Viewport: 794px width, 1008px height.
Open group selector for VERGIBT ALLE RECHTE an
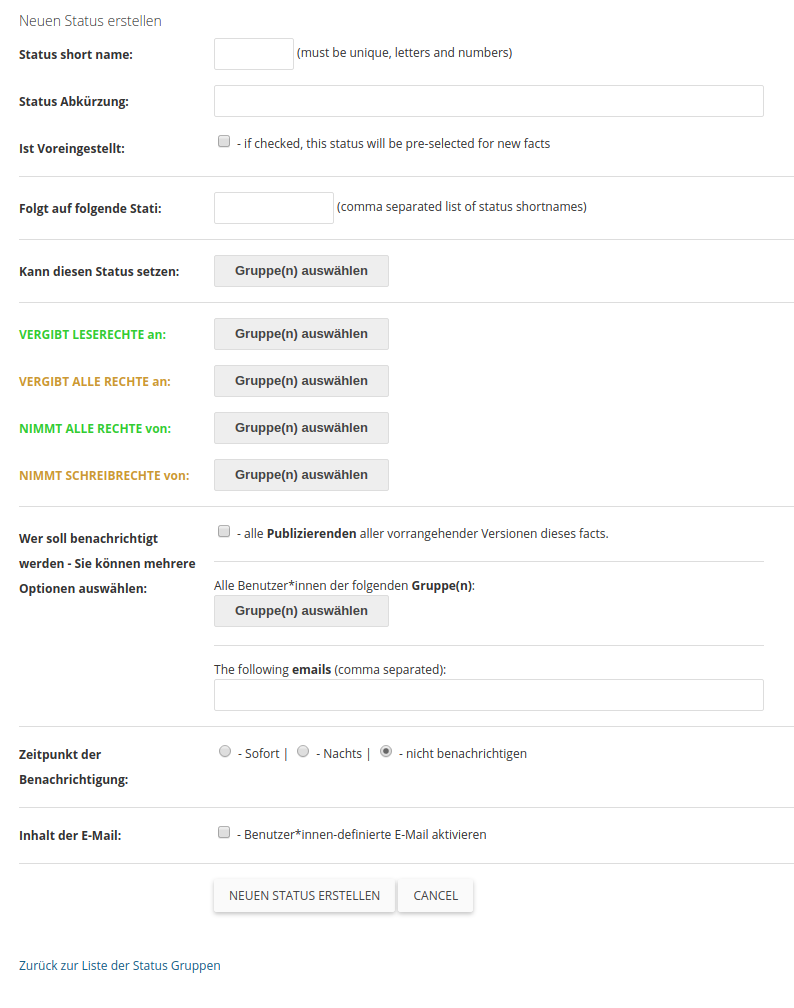pos(301,381)
